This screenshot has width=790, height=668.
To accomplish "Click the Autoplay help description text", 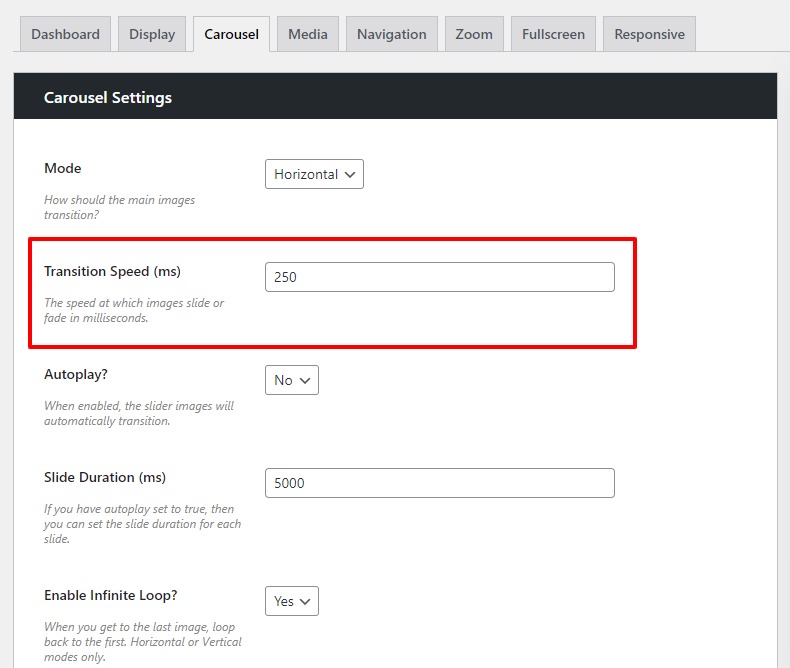I will (x=139, y=413).
